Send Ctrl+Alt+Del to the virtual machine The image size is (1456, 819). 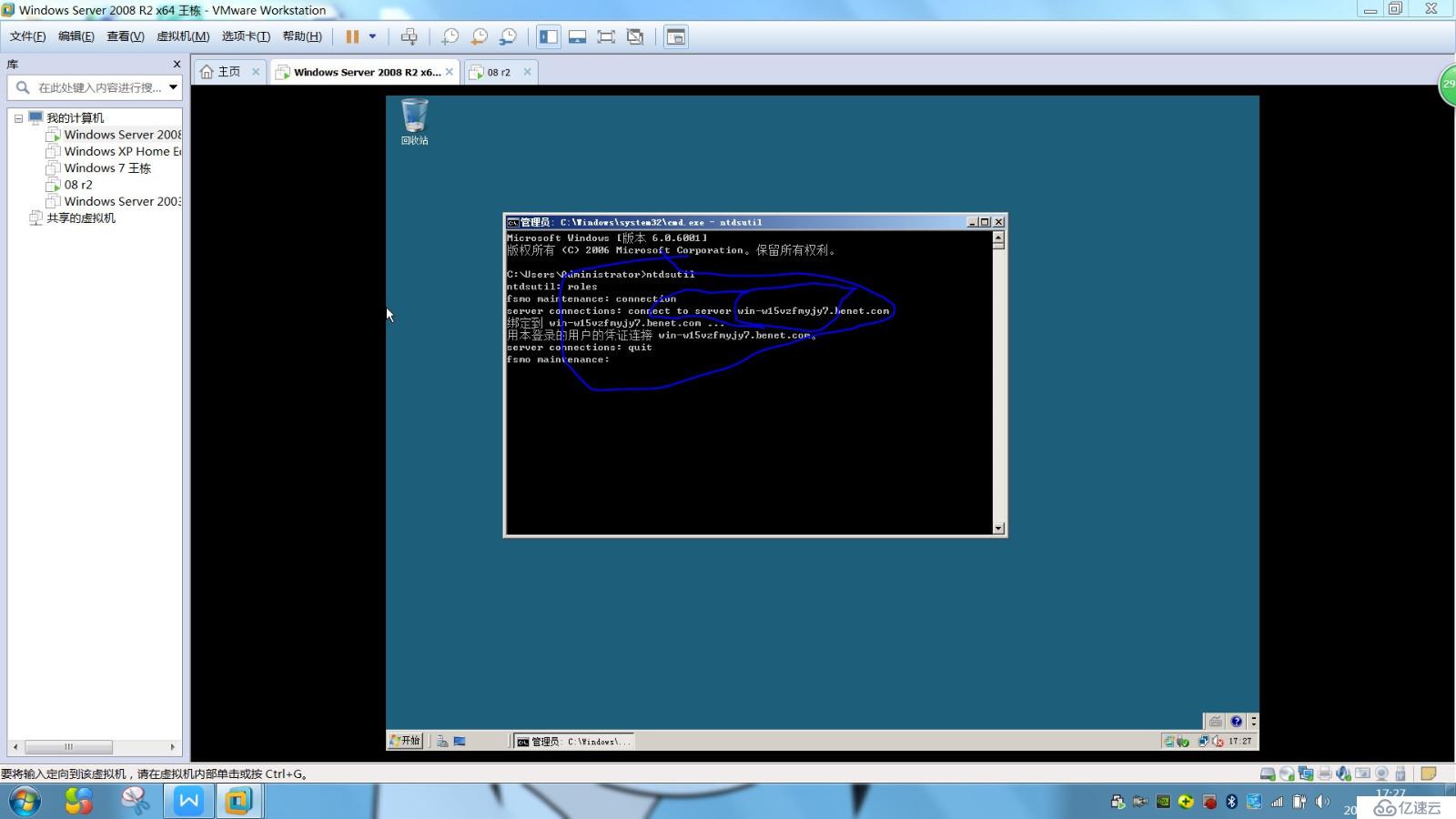pos(409,36)
